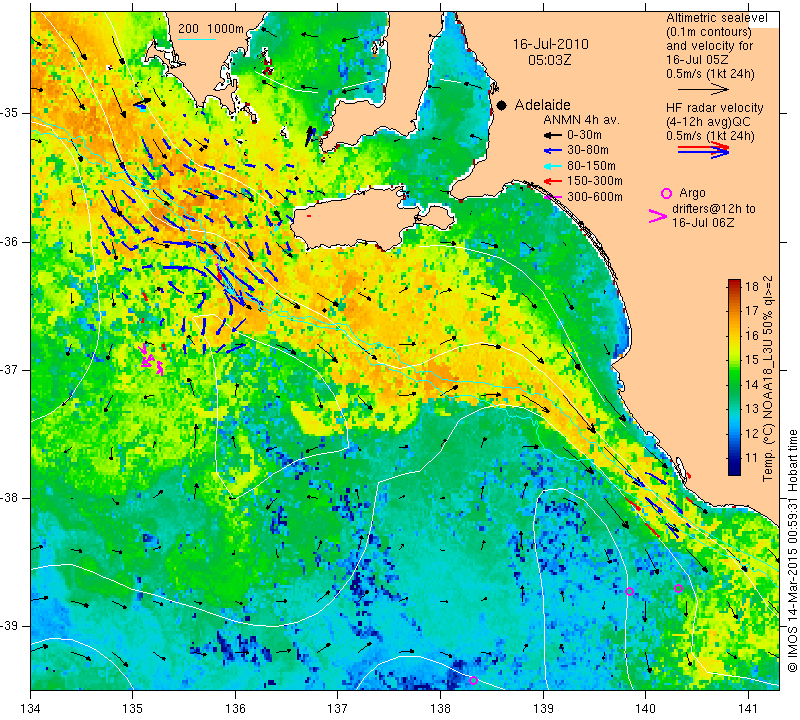This screenshot has width=800, height=720.
Task: Click the 'Altimetric sealevel' legend title
Action: pos(716,18)
